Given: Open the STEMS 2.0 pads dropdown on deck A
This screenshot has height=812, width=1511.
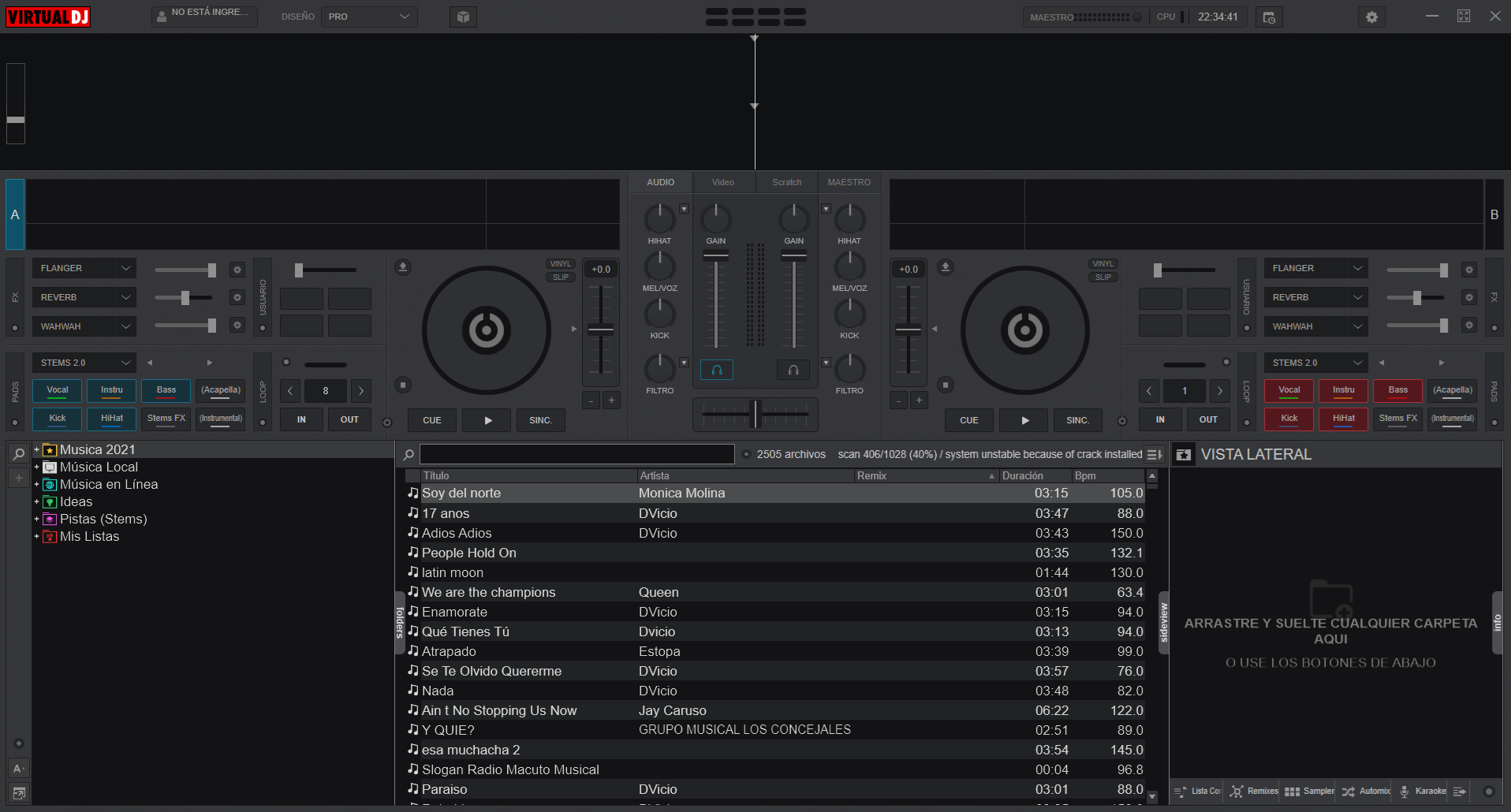Looking at the screenshot, I should (84, 363).
